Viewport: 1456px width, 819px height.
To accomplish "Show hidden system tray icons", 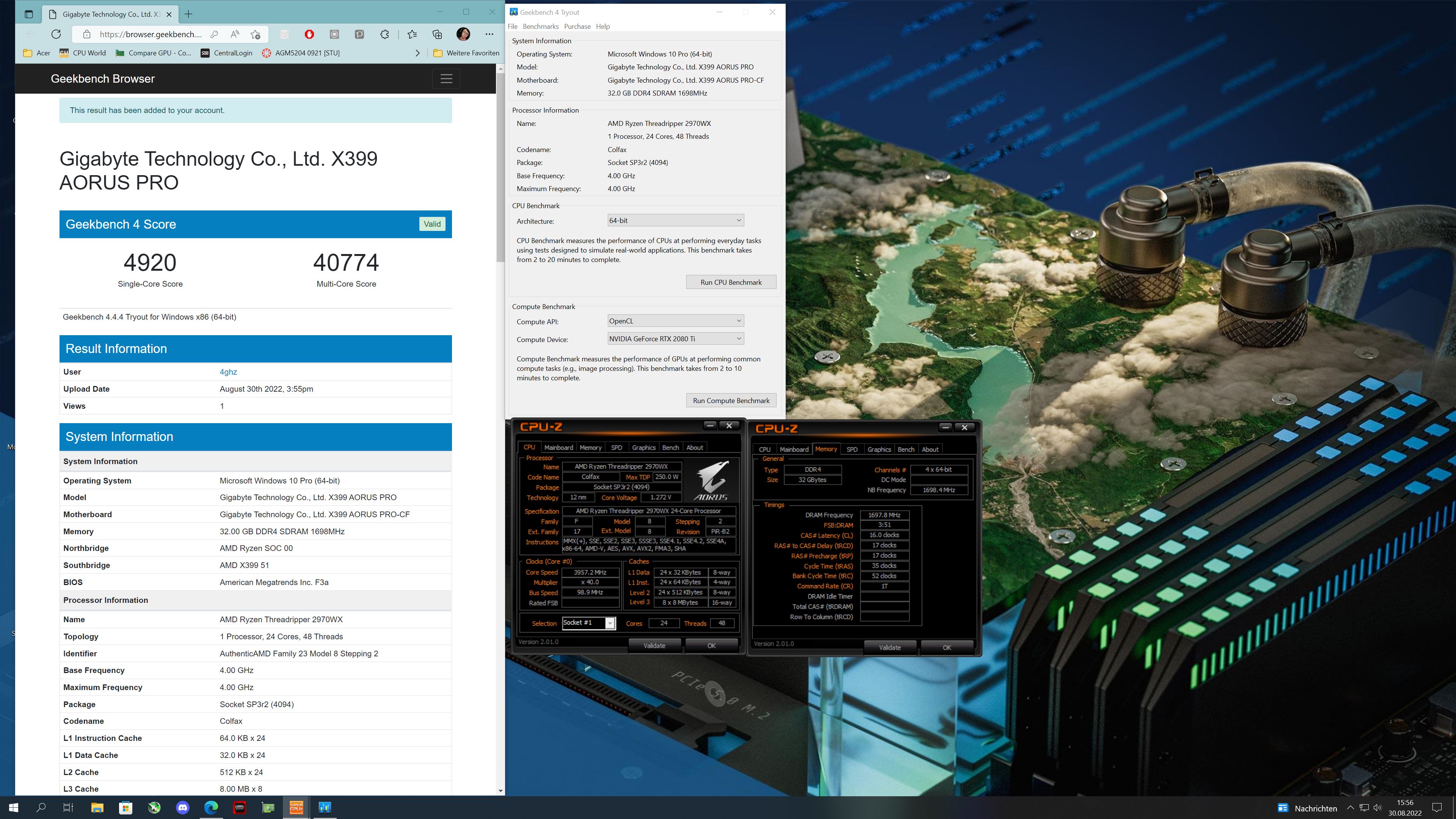I will point(1350,808).
